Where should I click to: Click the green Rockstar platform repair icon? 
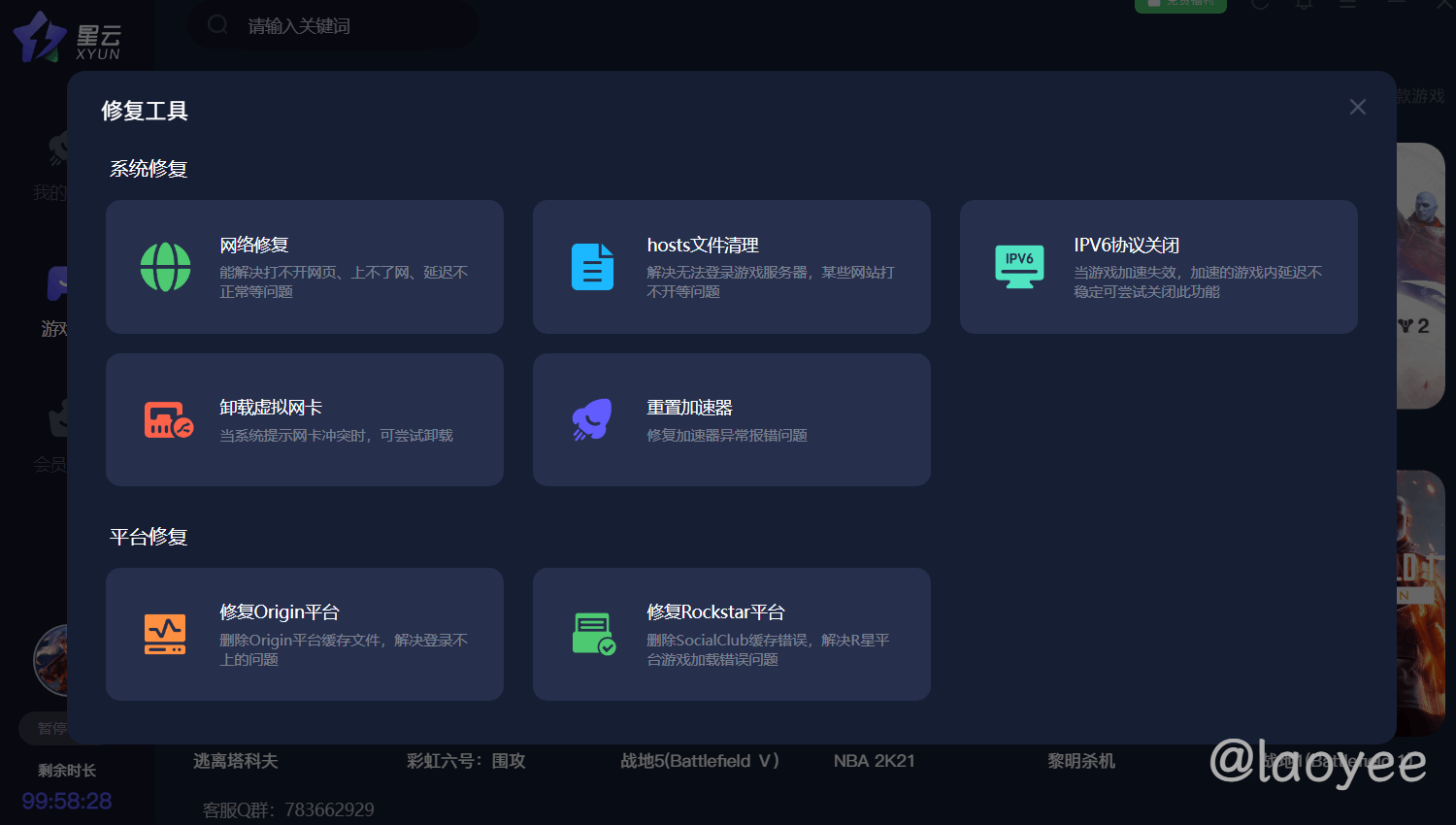(x=593, y=635)
